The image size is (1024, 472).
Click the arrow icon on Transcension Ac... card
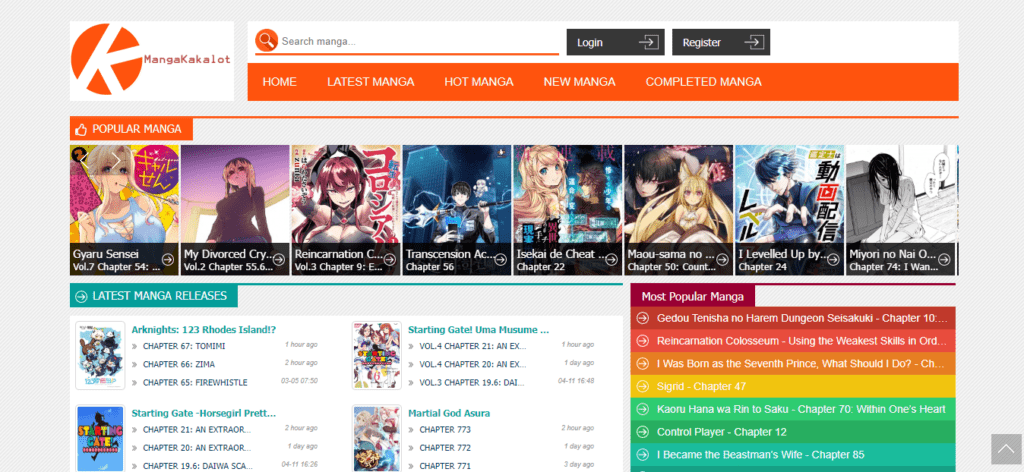coord(500,259)
